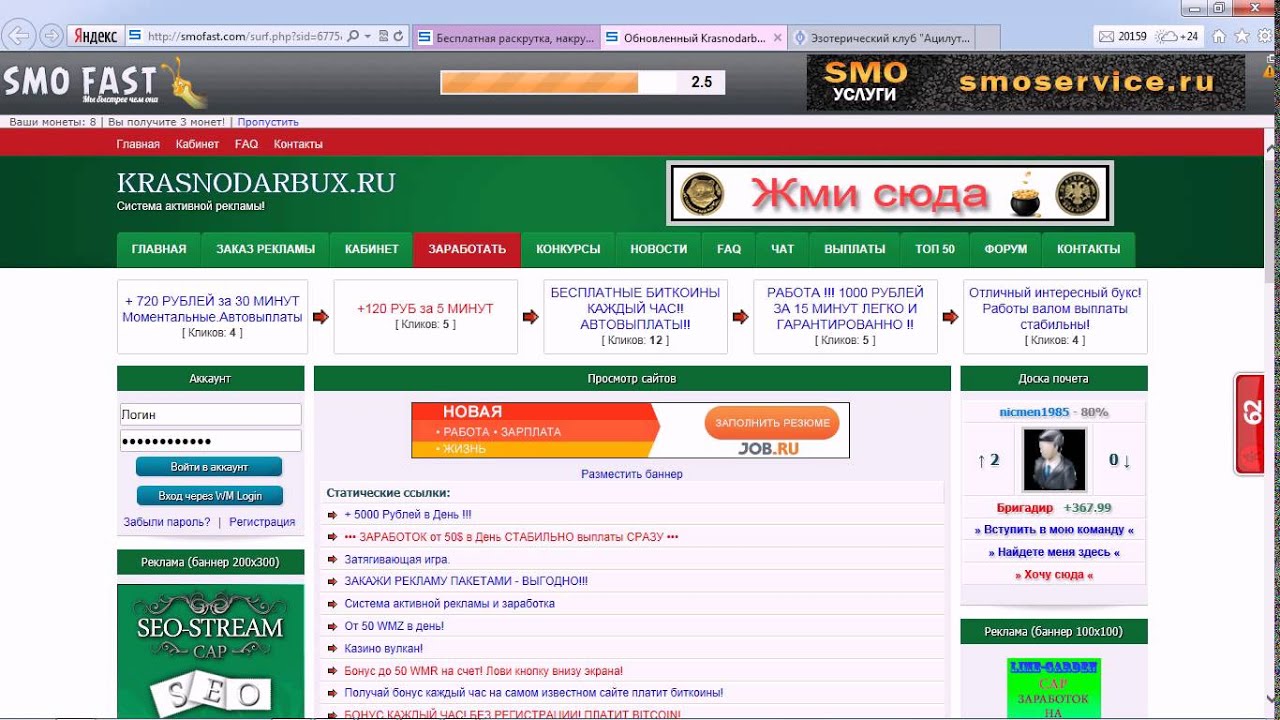Click the '» Вступить в мою команду «' link
Image resolution: width=1280 pixels, height=720 pixels.
(x=1054, y=530)
